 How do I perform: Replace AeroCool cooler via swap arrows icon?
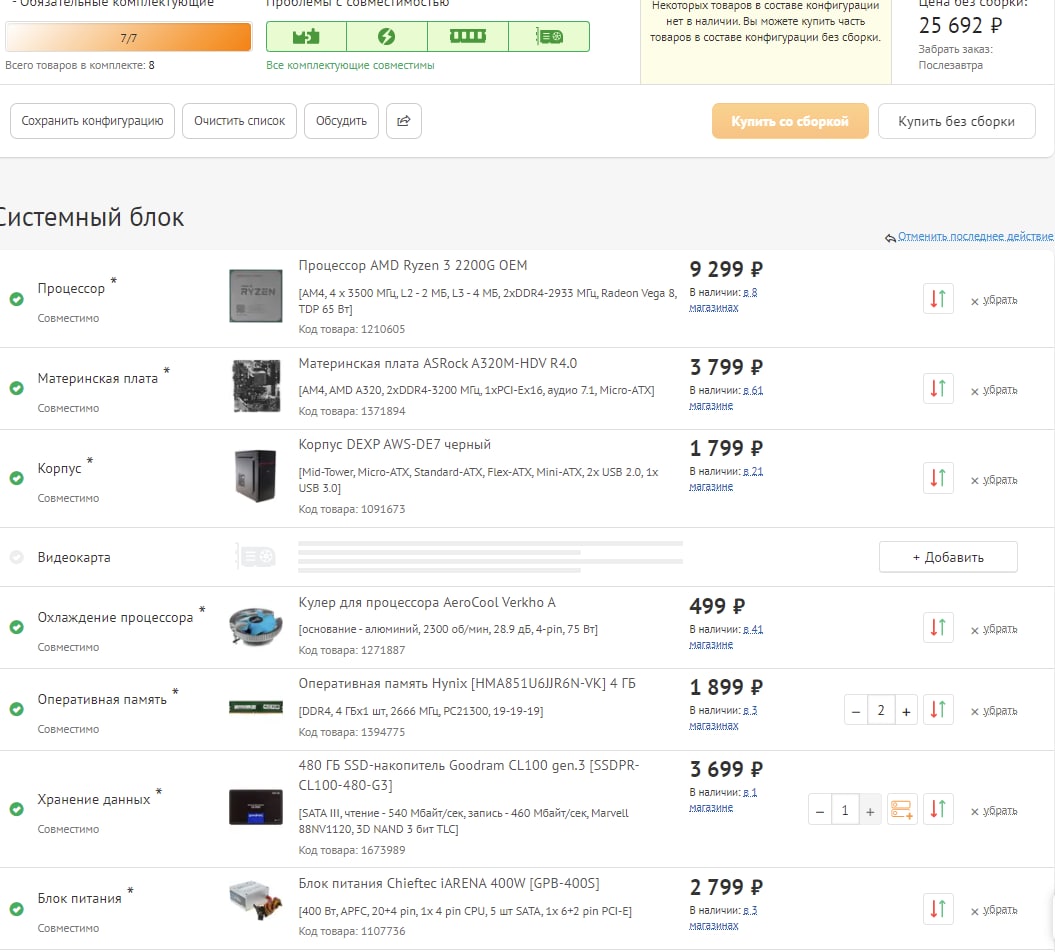tap(938, 627)
